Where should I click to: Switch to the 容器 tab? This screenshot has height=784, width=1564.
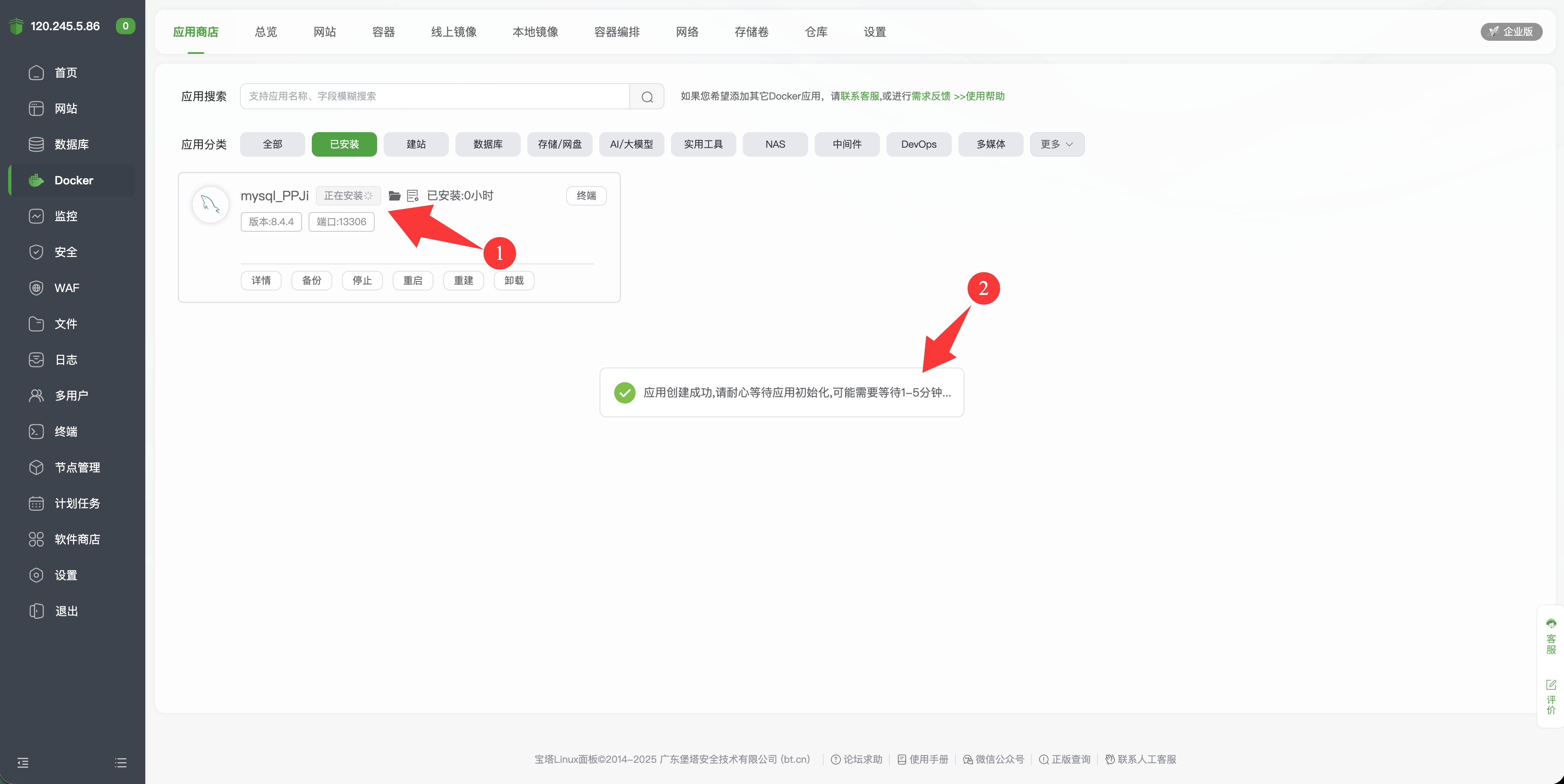point(383,31)
